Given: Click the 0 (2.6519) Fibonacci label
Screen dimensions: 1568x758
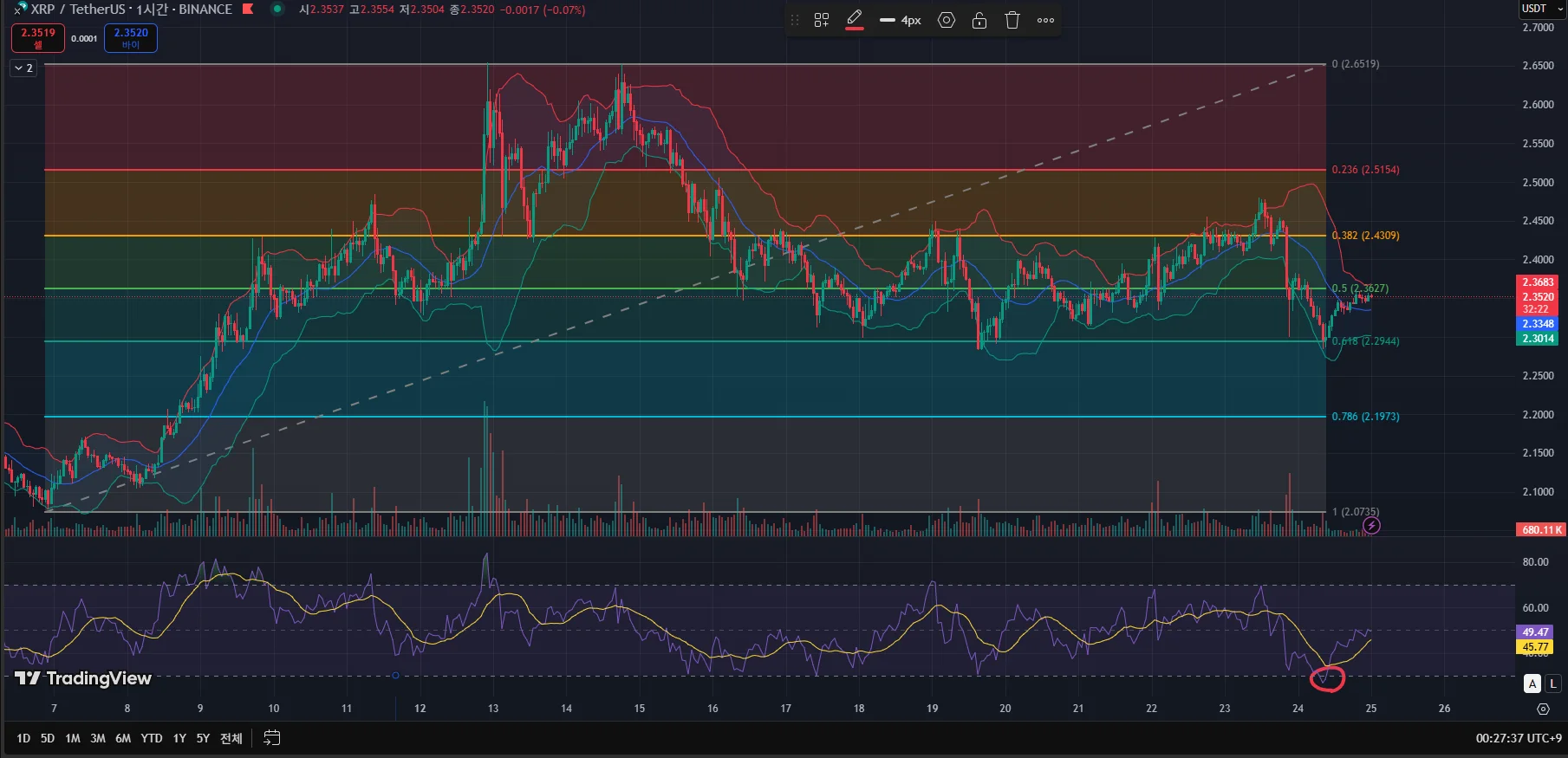Looking at the screenshot, I should [x=1356, y=64].
